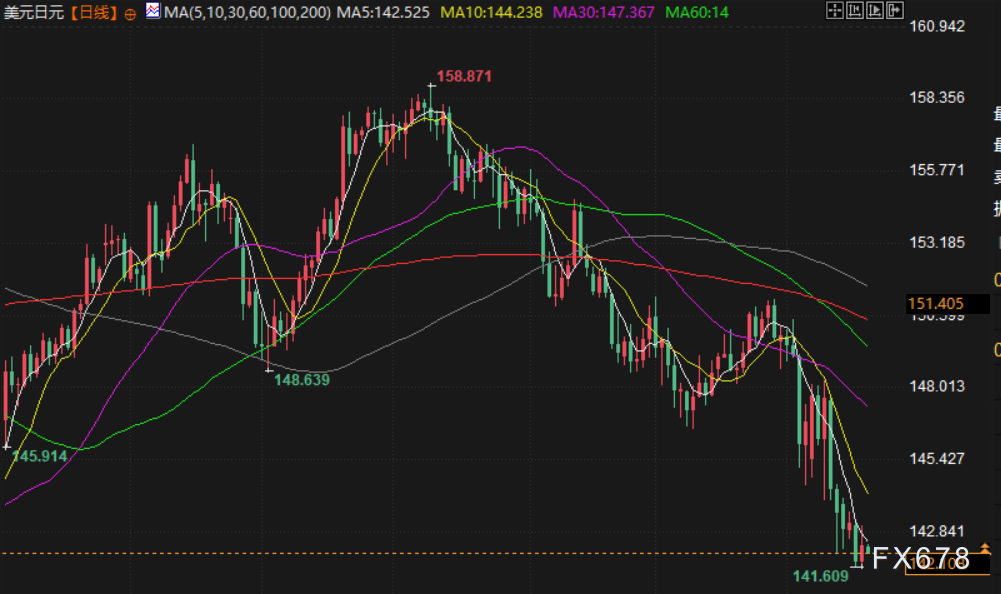The image size is (1001, 594).
Task: Open MA(5,10,30,60,100,200) indicator settings
Action: point(246,13)
